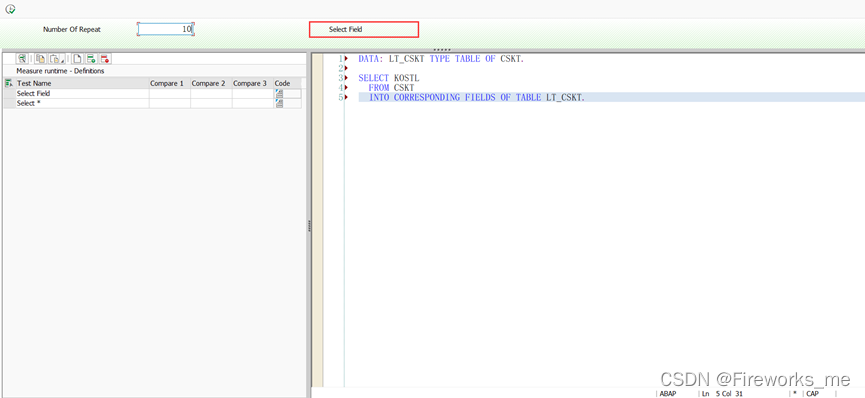Click Compare 1 cell of Select Field row
The width and height of the screenshot is (865, 398).
[x=169, y=94]
